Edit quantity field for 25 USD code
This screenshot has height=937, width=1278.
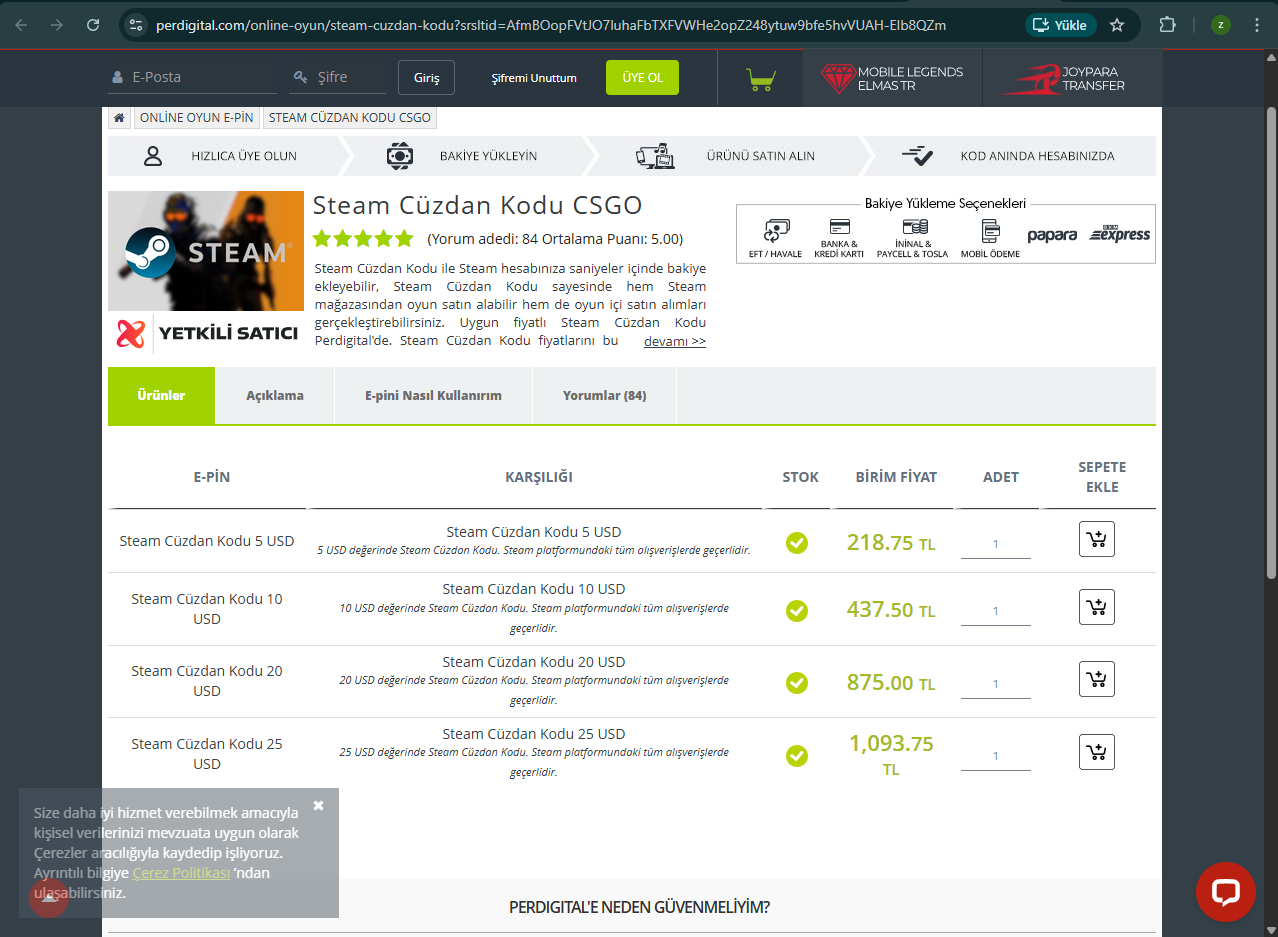(x=996, y=757)
